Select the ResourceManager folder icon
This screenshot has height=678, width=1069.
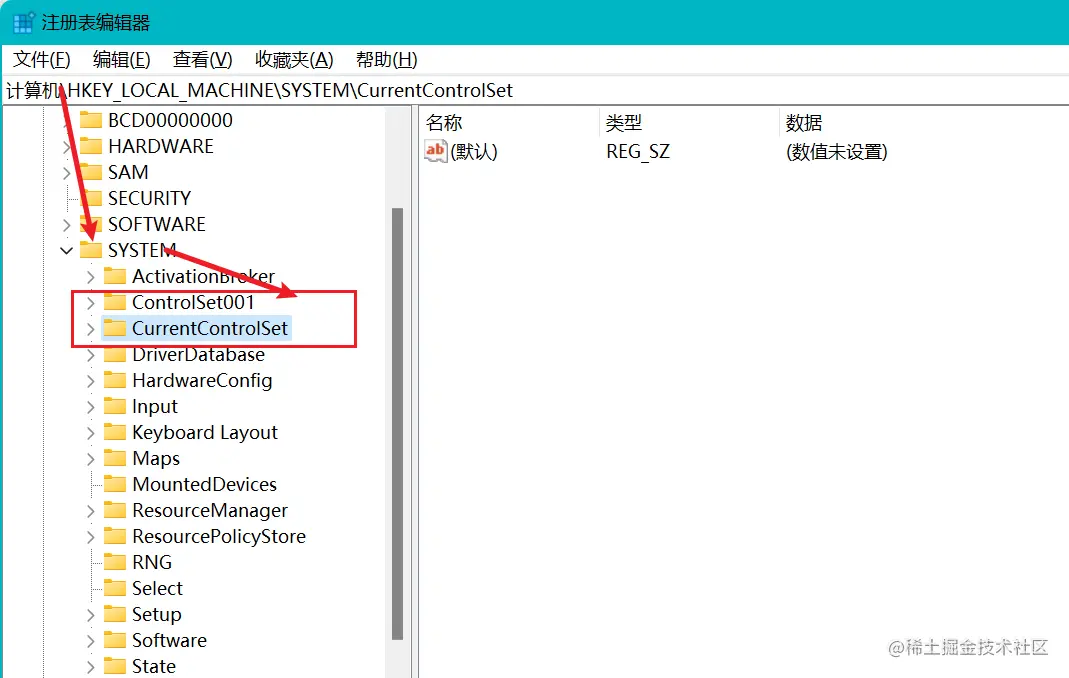(x=115, y=510)
